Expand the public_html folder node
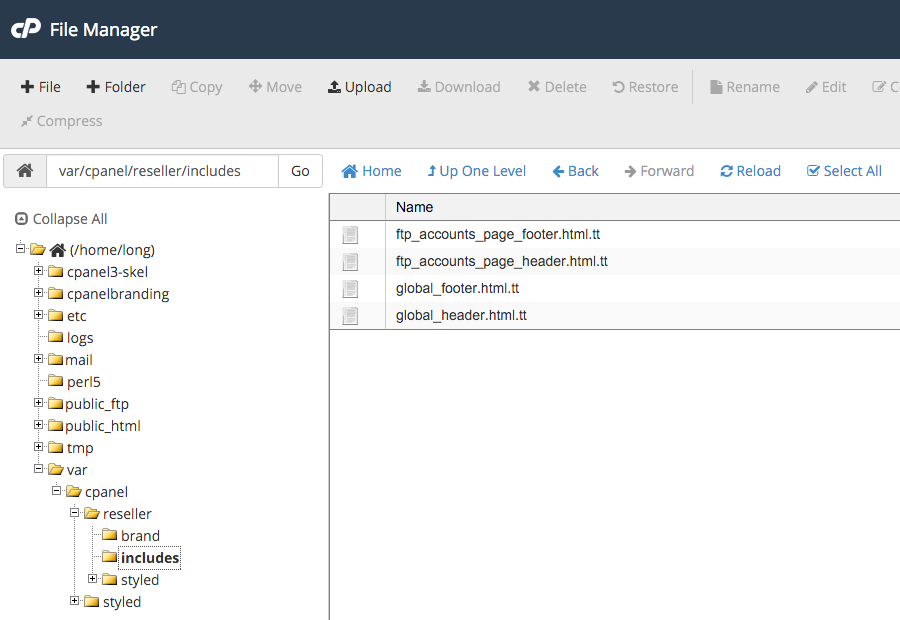The height and width of the screenshot is (620, 900). point(39,425)
